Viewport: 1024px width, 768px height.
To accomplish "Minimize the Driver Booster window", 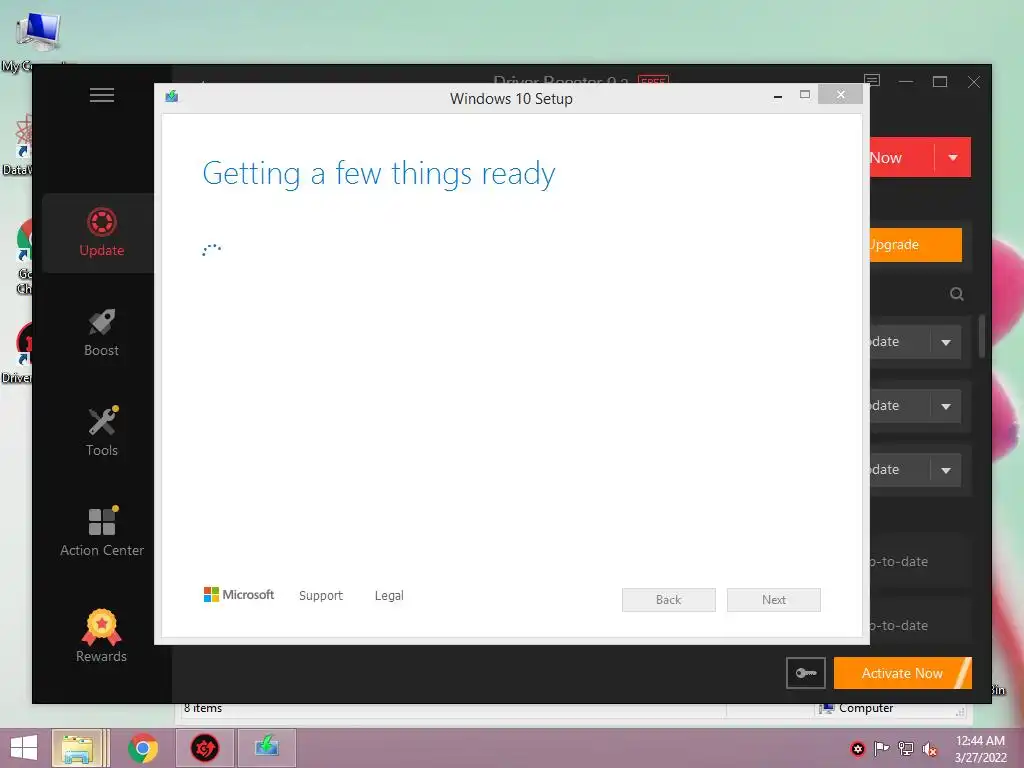I will (x=906, y=82).
